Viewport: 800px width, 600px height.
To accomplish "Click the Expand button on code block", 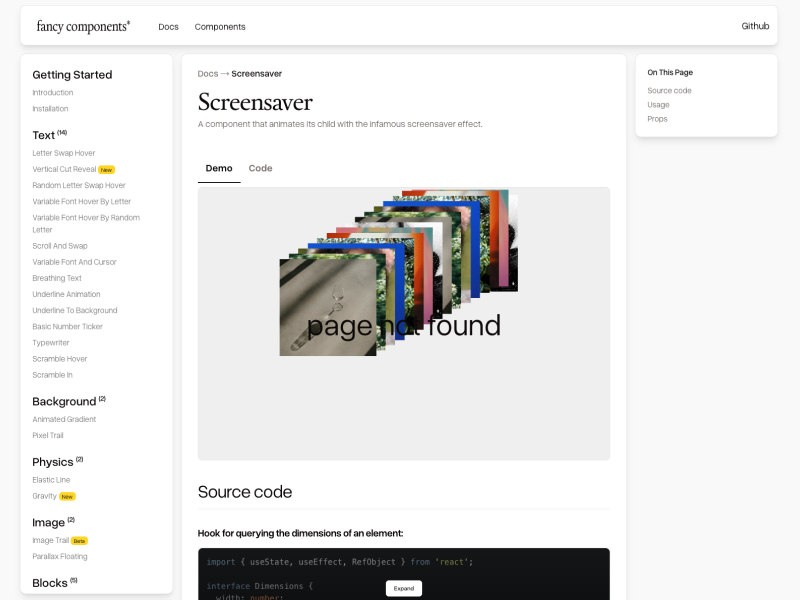I will pos(404,588).
